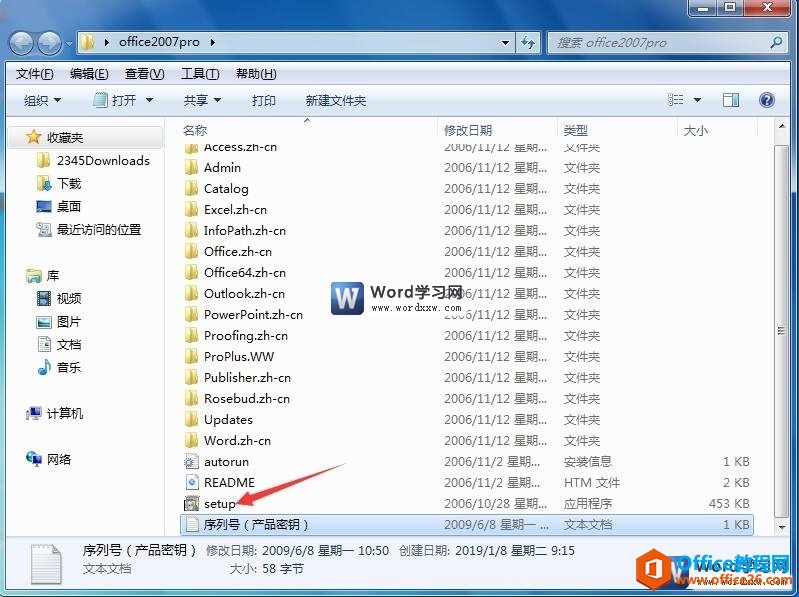This screenshot has height=597, width=799.
Task: Click the 打开 toolbar button
Action: tap(116, 100)
